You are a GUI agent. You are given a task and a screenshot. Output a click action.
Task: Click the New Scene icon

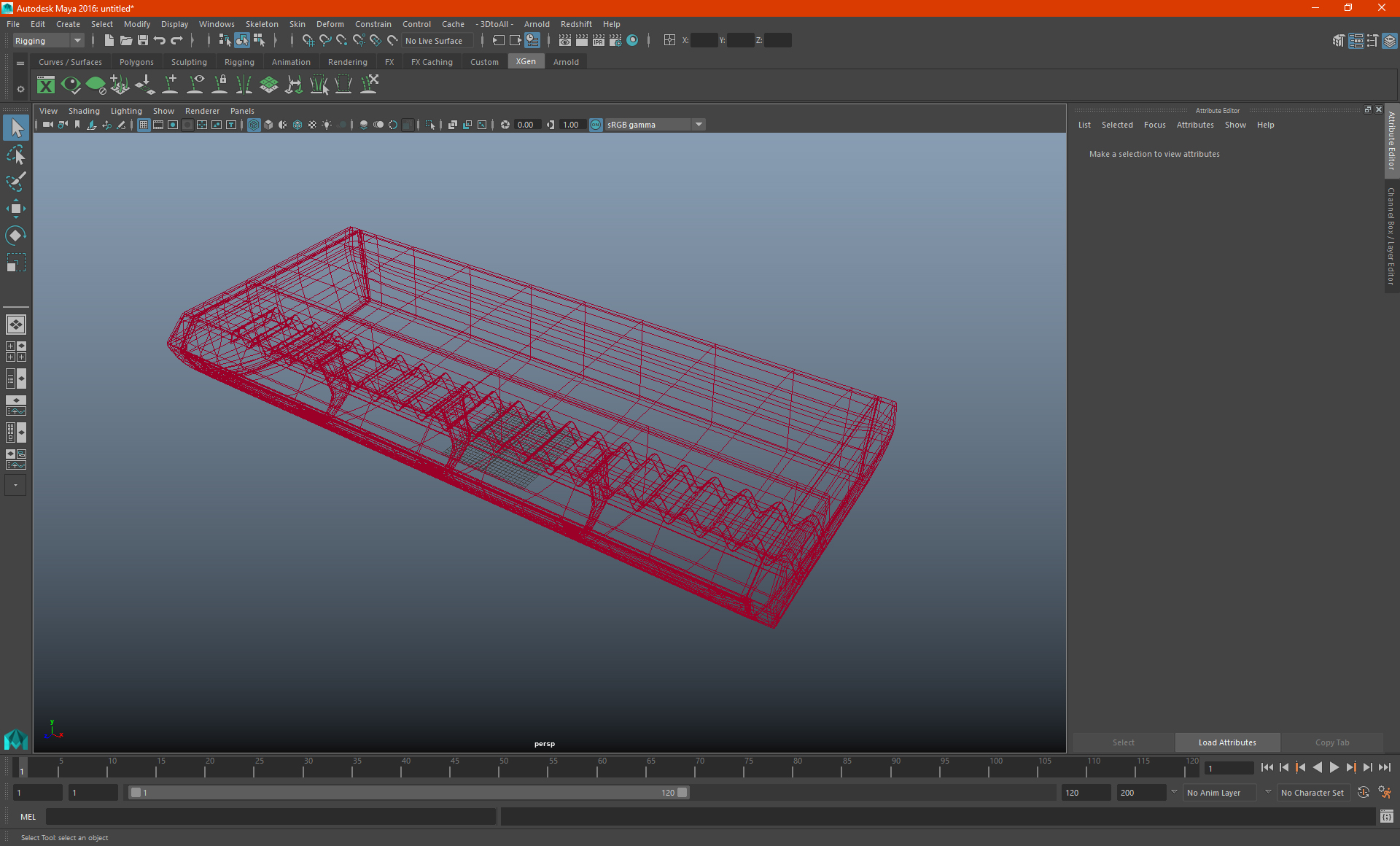(x=109, y=41)
